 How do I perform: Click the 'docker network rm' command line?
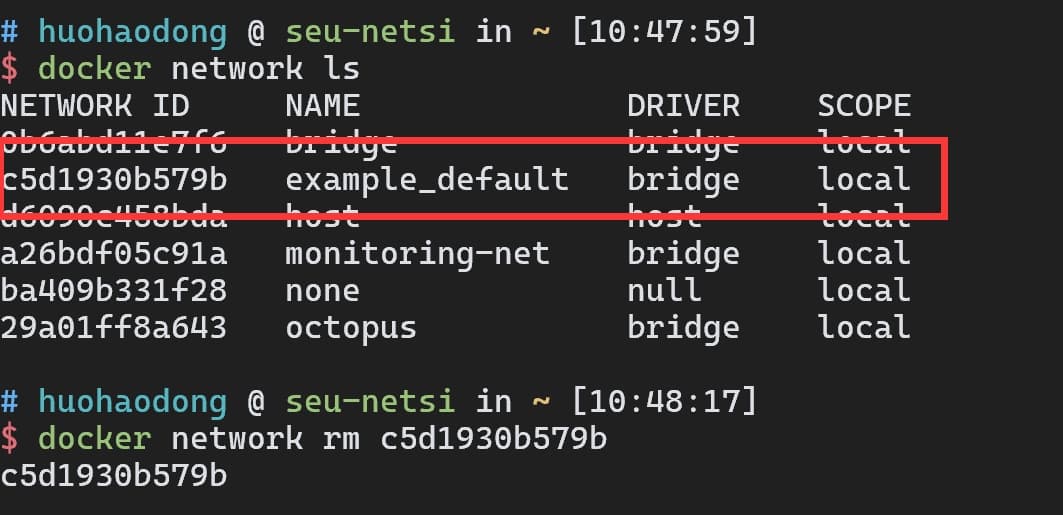tap(322, 439)
